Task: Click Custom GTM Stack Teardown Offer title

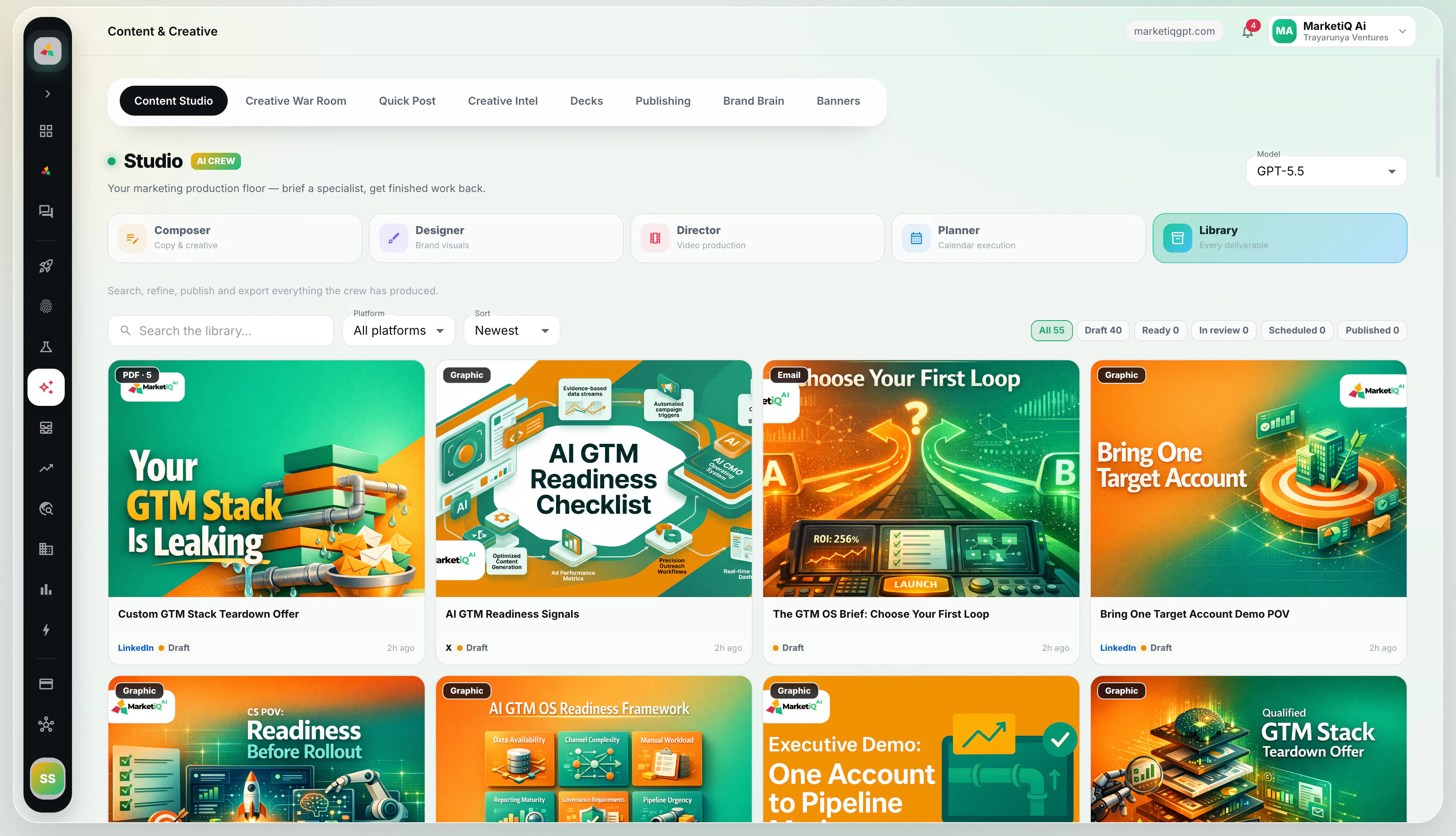Action: 209,614
